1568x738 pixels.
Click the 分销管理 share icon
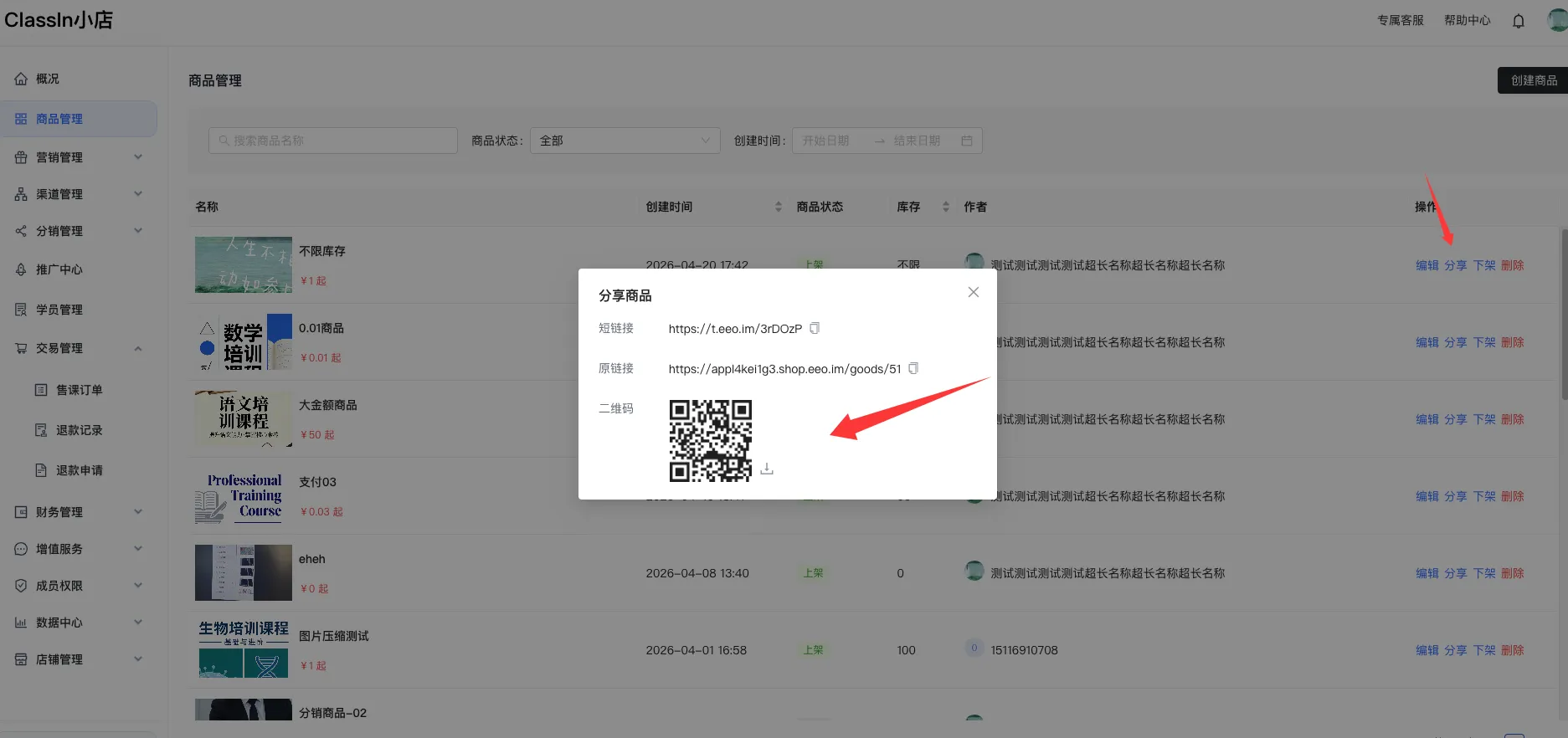click(x=21, y=231)
